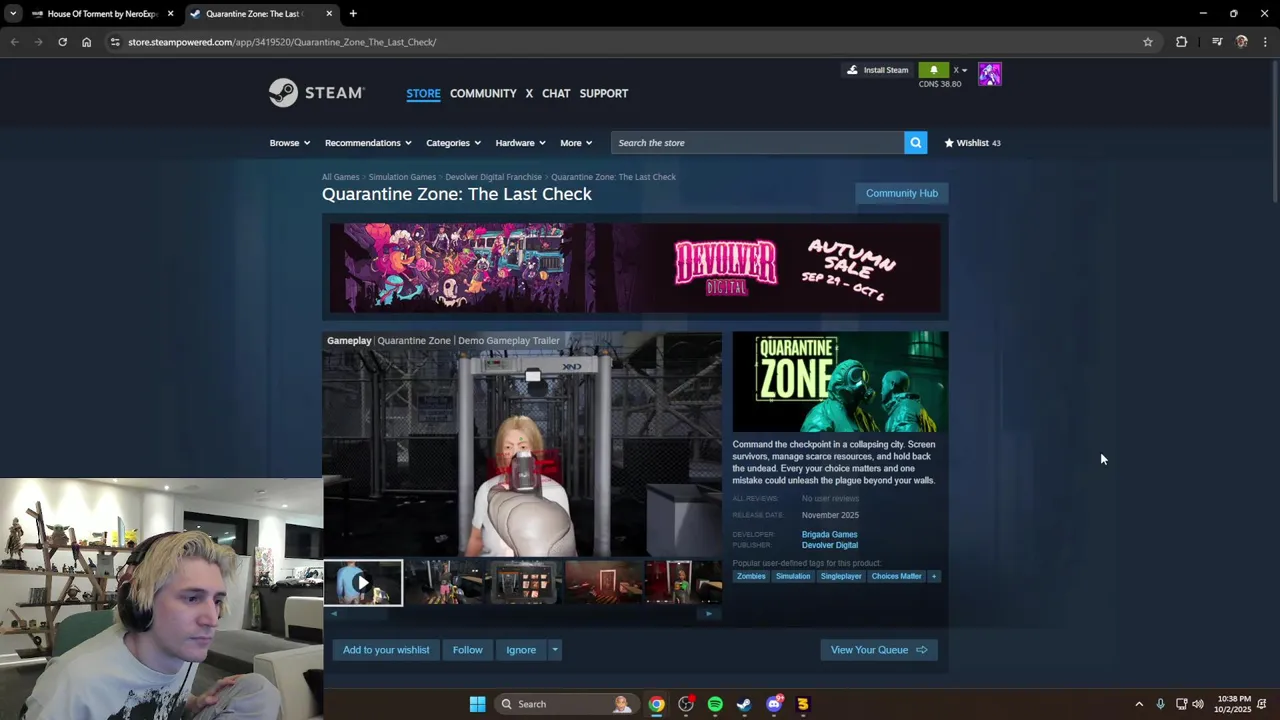The image size is (1280, 720).
Task: View site information icon in address bar
Action: click(x=115, y=42)
